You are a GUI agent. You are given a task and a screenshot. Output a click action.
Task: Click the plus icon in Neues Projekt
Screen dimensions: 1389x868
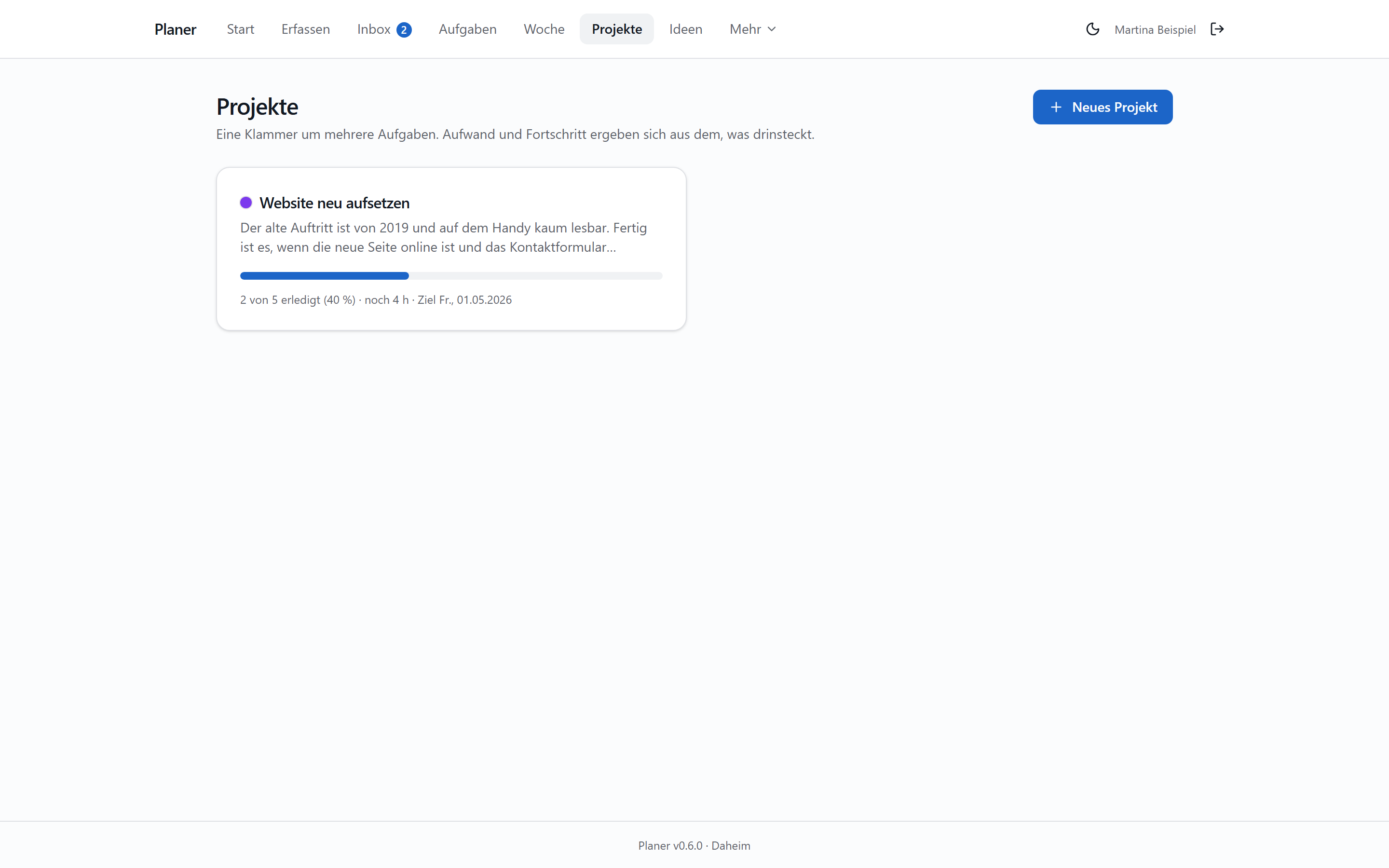click(1056, 108)
